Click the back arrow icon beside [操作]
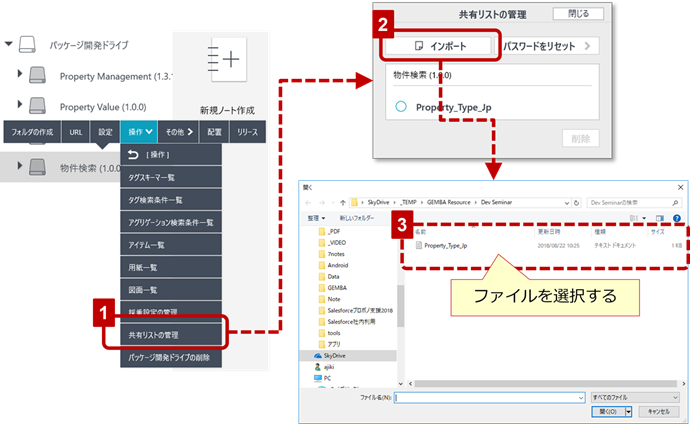Viewport: 690px width, 424px height. (133, 154)
